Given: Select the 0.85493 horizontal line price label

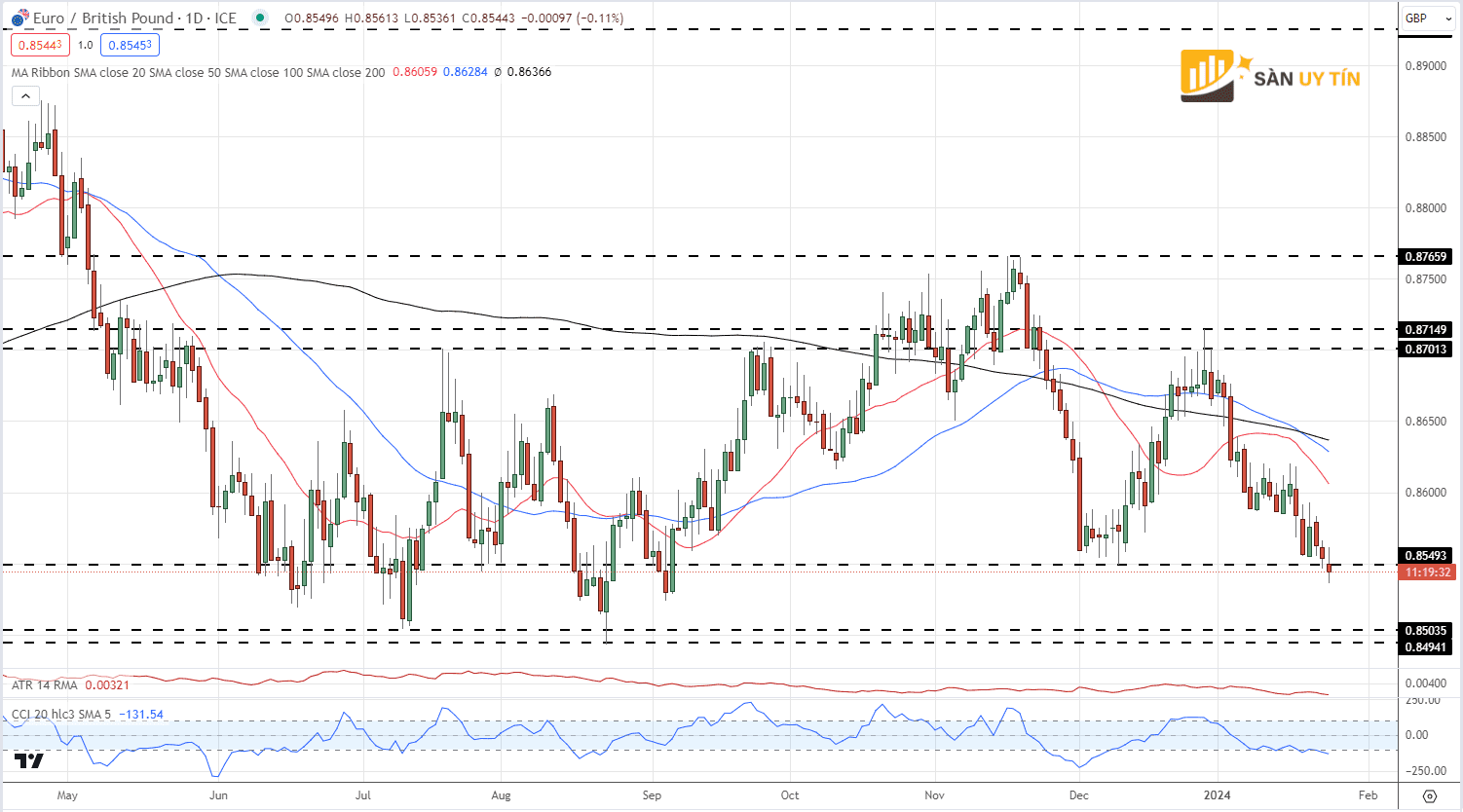Looking at the screenshot, I should coord(1426,556).
